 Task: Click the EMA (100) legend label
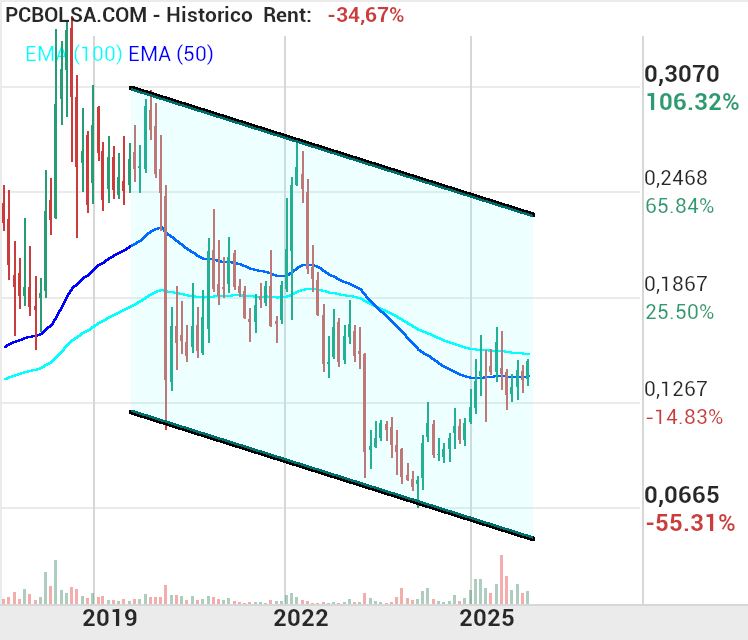(x=72, y=55)
